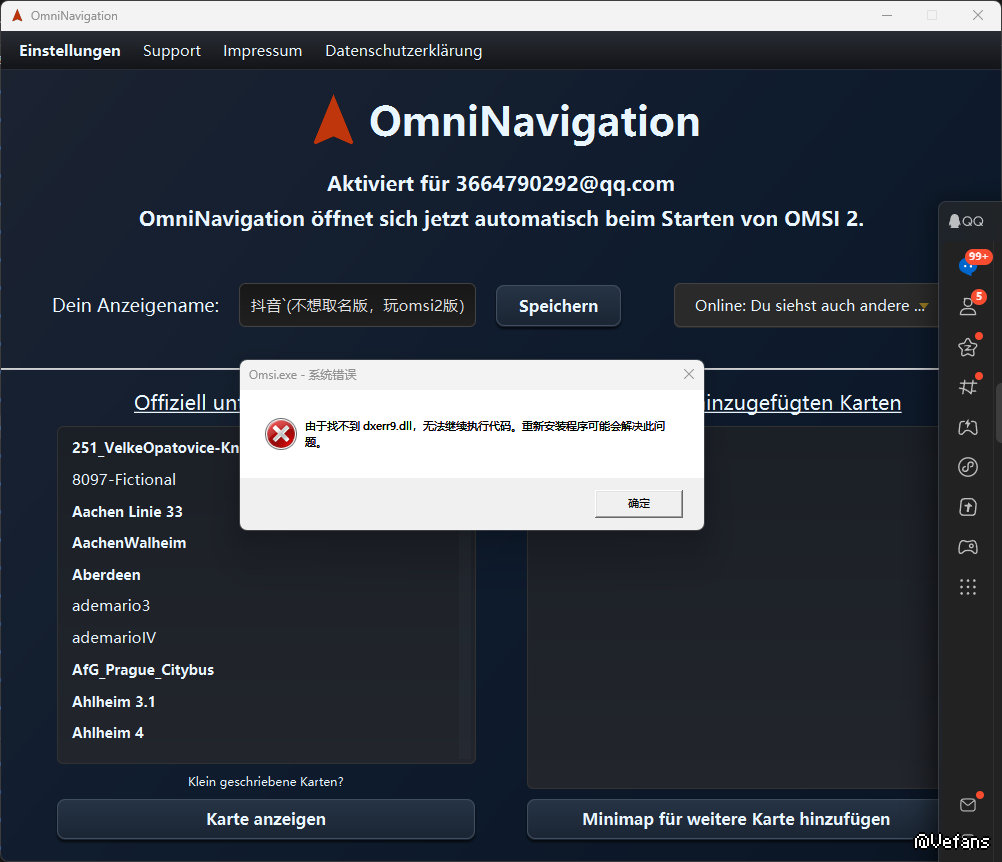Select Aberdeen map entry
Image resolution: width=1002 pixels, height=862 pixels.
(106, 575)
